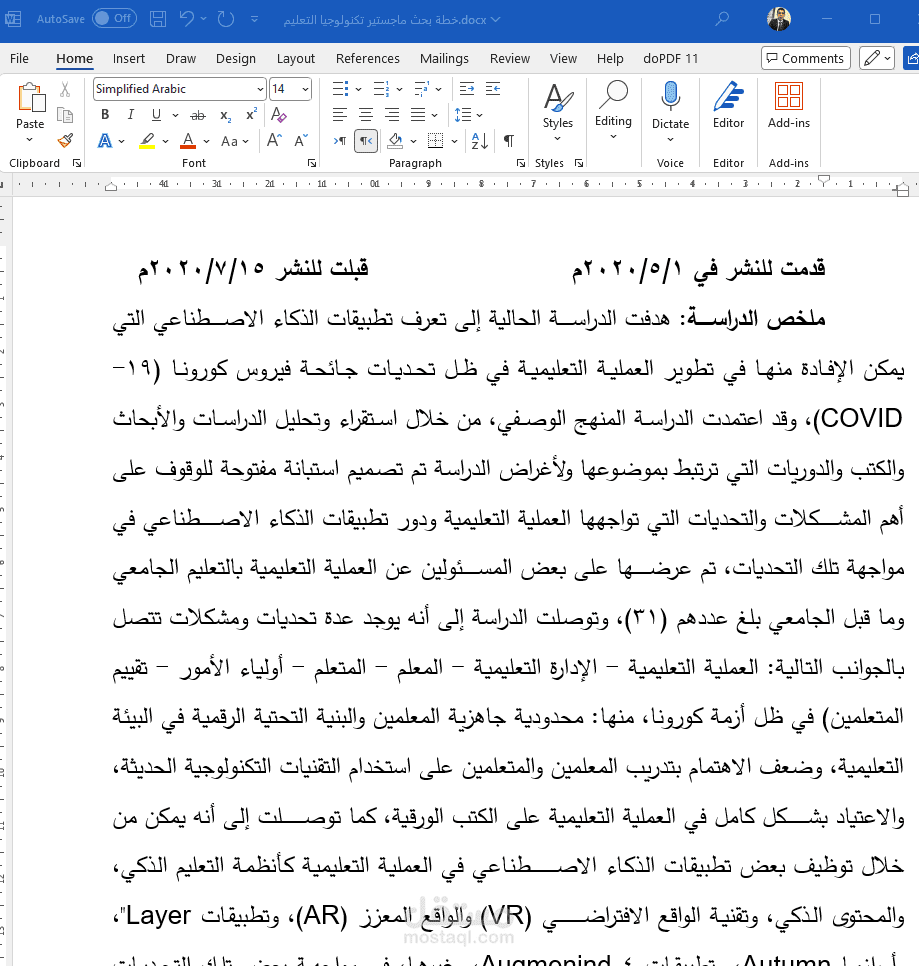Screen dimensions: 919x966
Task: Open the editing mode pencil menu
Action: tap(877, 59)
